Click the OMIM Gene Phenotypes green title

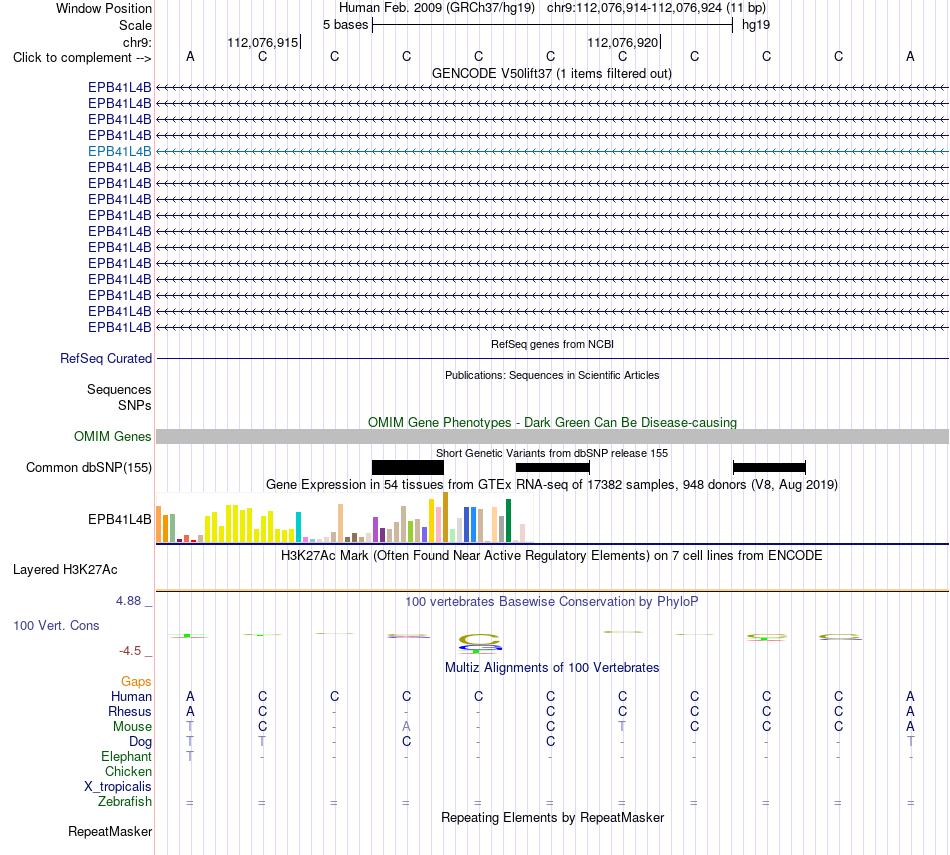click(552, 422)
